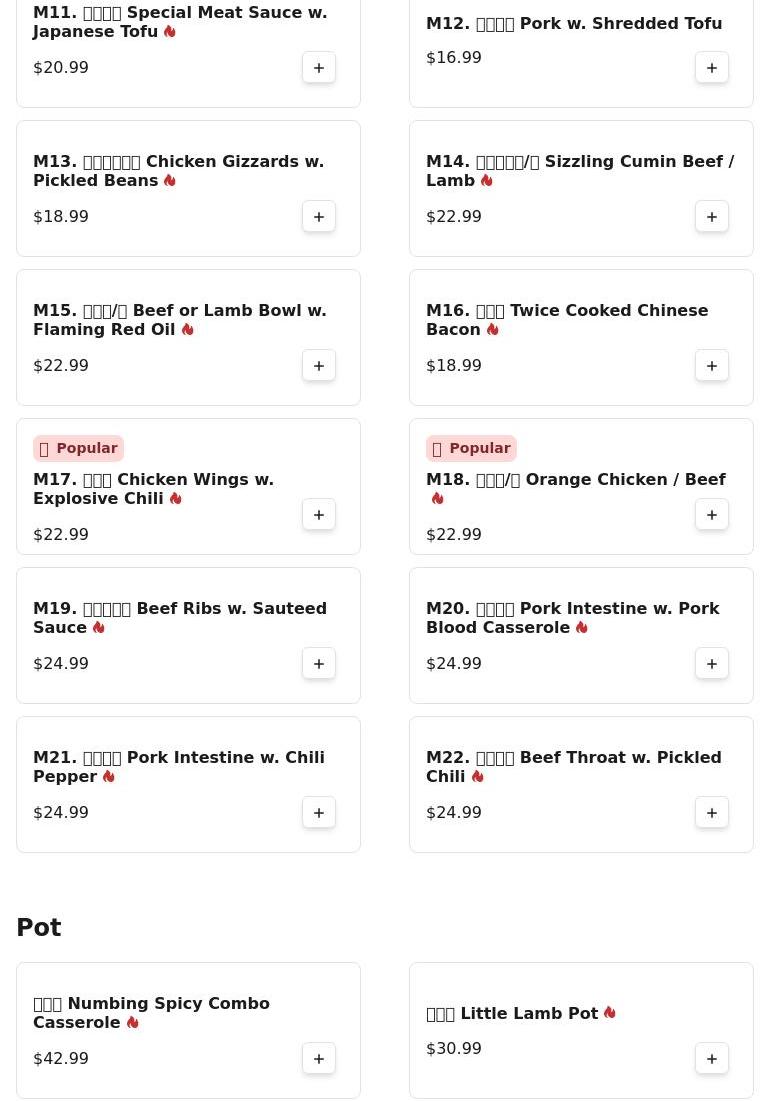Add M15 Beef or Lamb Bowl item
The height and width of the screenshot is (1101, 770).
point(319,366)
